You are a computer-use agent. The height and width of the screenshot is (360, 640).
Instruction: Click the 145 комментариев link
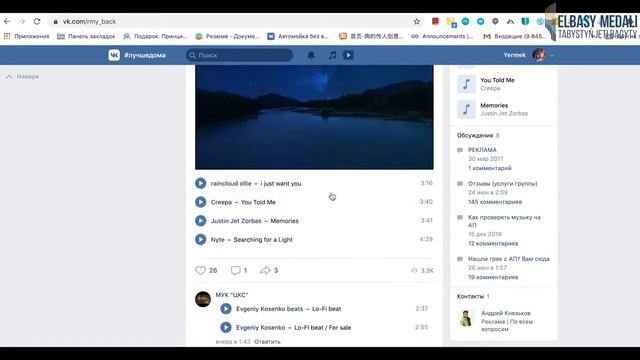(495, 202)
